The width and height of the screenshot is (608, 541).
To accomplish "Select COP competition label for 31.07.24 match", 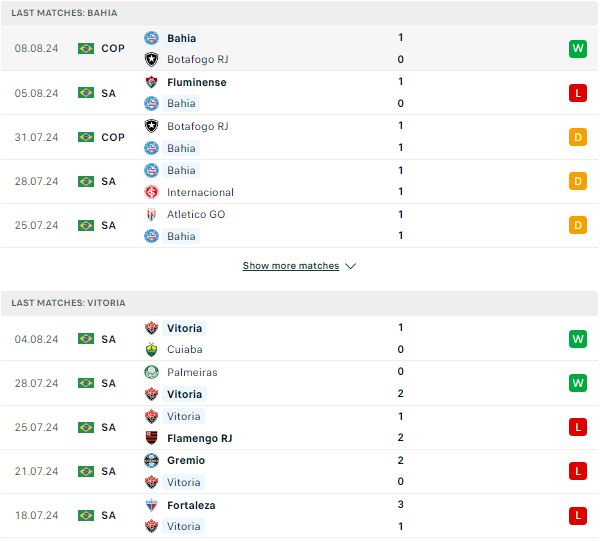I will click(113, 137).
